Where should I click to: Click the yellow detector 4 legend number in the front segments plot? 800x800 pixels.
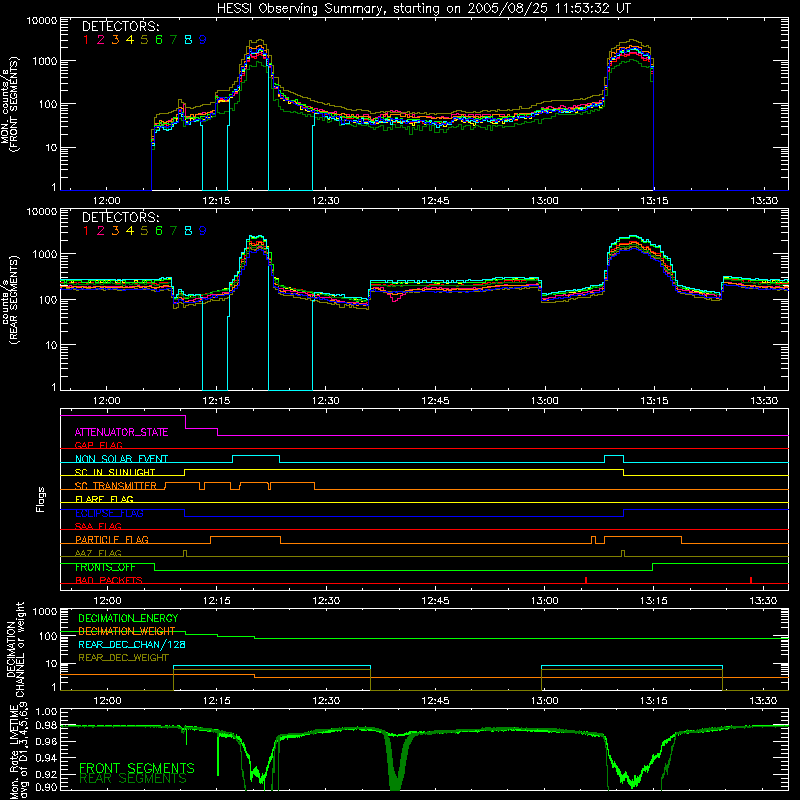click(130, 40)
